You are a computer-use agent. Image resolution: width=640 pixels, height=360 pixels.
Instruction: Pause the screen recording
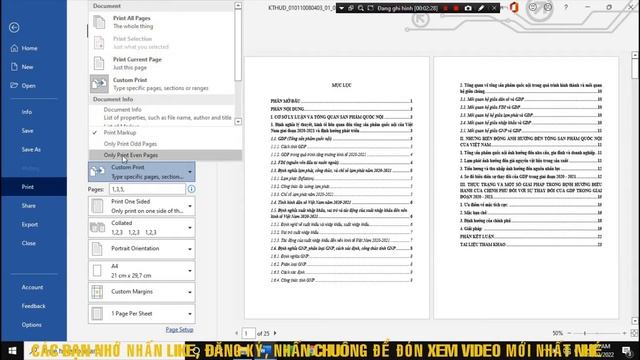446,8
